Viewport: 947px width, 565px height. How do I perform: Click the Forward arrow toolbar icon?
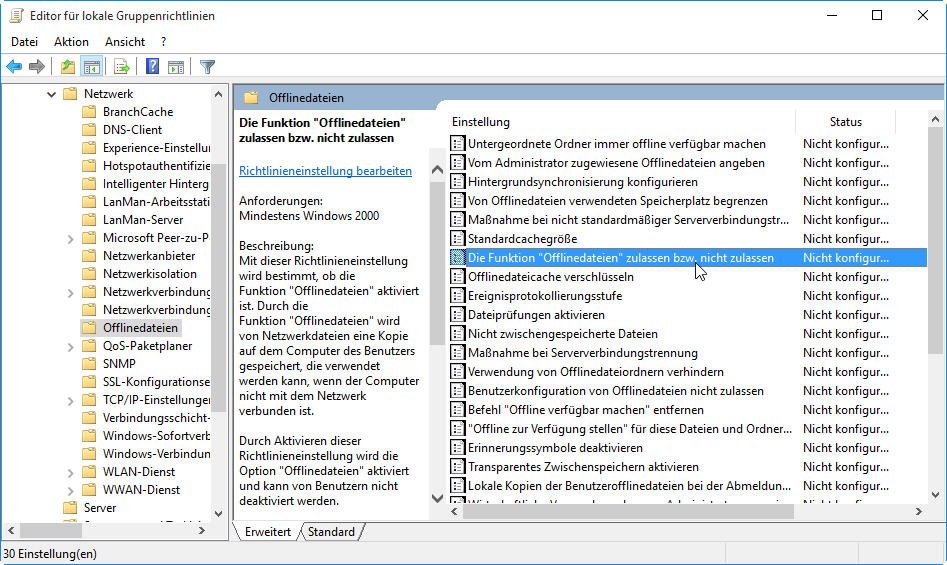point(37,66)
